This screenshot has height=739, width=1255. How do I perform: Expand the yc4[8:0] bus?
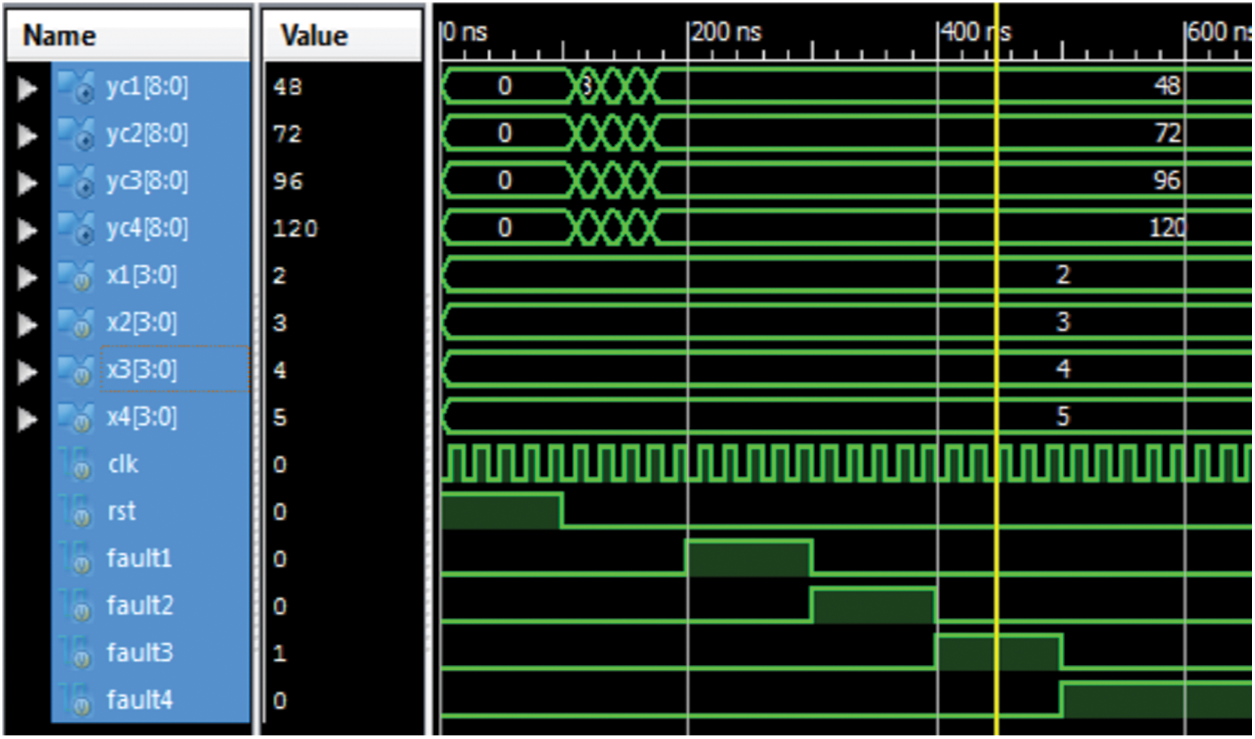pyautogui.click(x=28, y=230)
